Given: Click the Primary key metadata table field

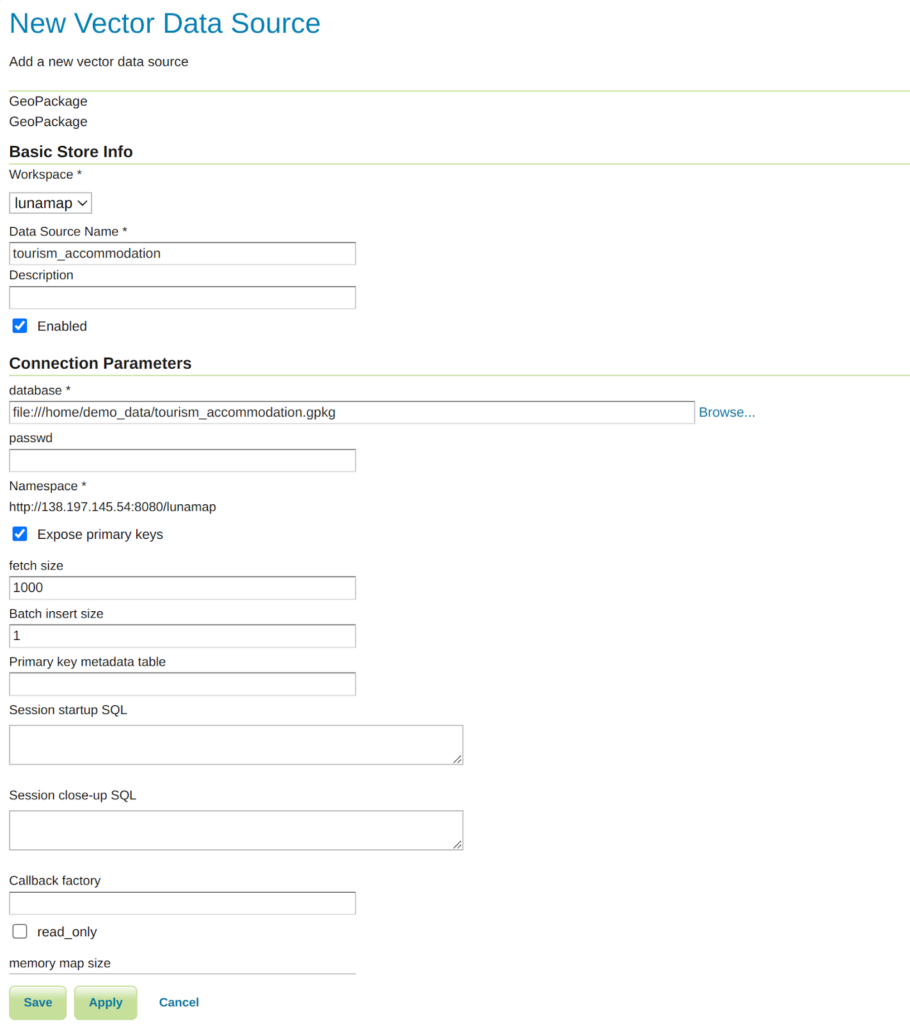Looking at the screenshot, I should [182, 683].
